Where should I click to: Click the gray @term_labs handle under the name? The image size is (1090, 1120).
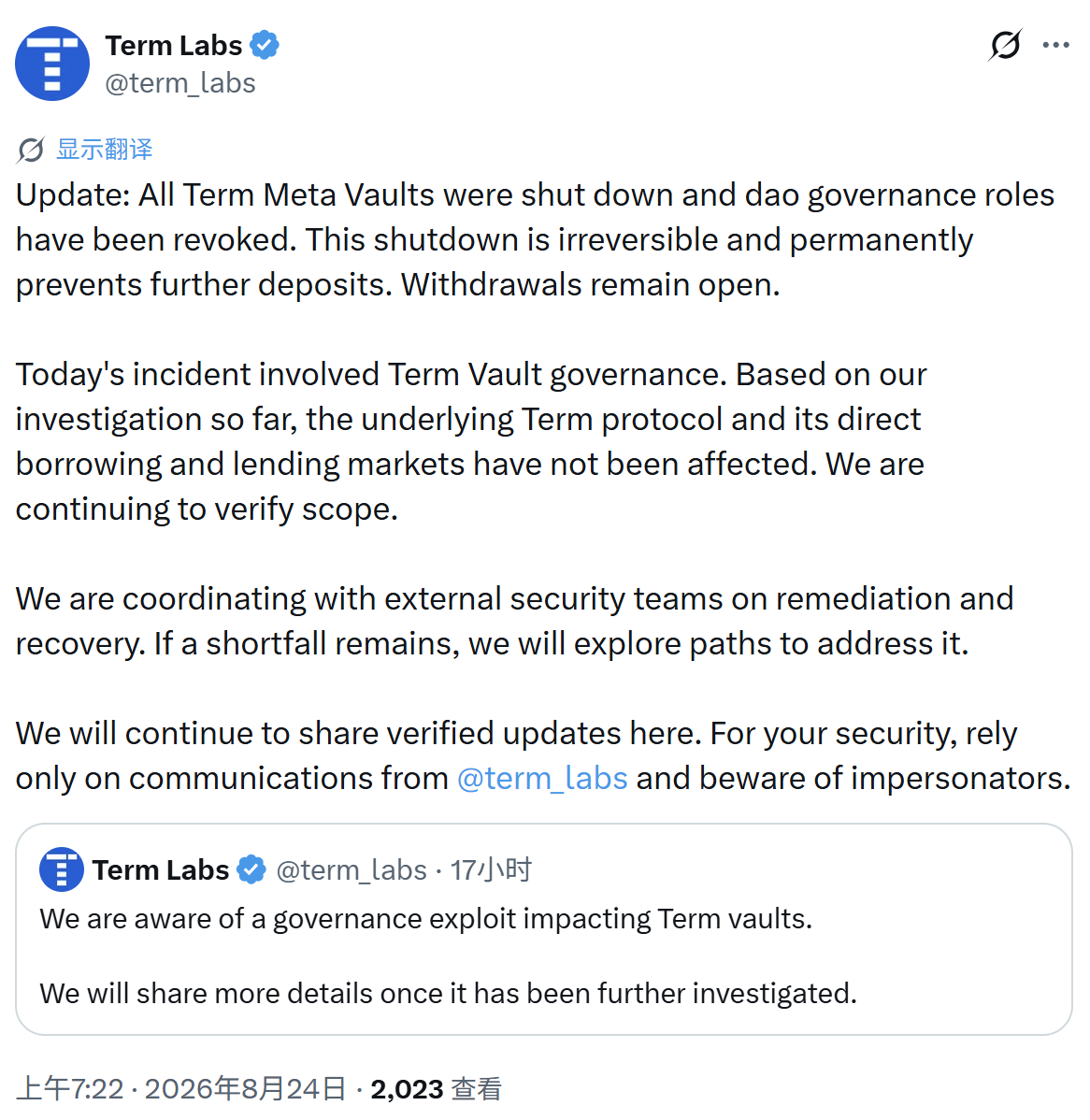(x=180, y=83)
